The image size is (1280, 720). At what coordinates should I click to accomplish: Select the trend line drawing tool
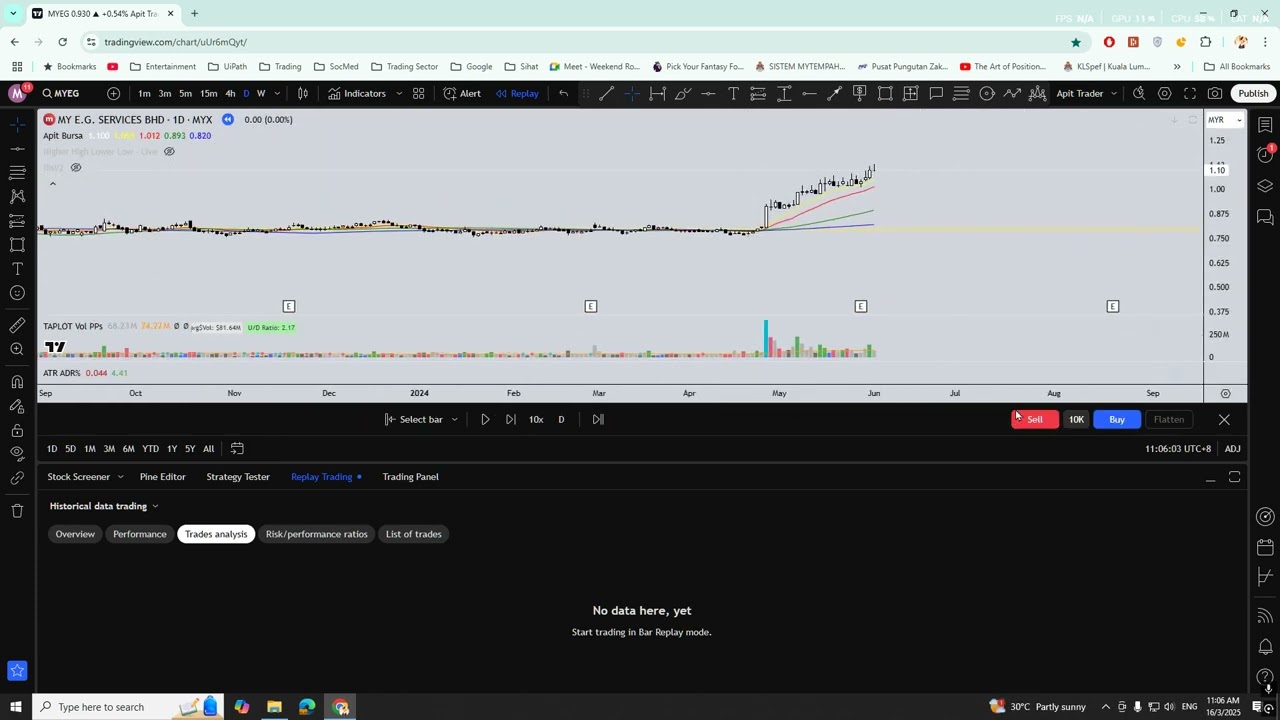[x=606, y=93]
